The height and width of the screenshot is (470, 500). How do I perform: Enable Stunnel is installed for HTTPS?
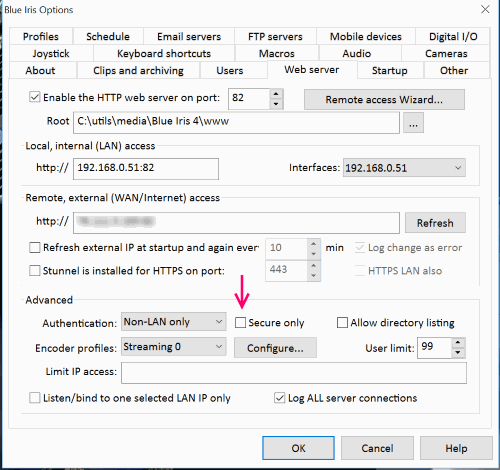pos(35,270)
